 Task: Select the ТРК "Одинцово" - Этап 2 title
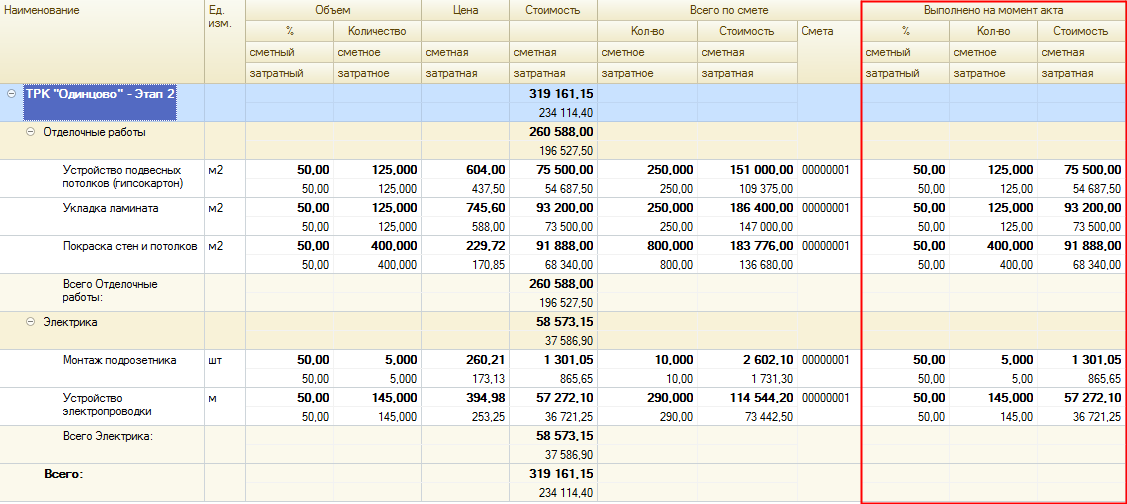tap(100, 93)
